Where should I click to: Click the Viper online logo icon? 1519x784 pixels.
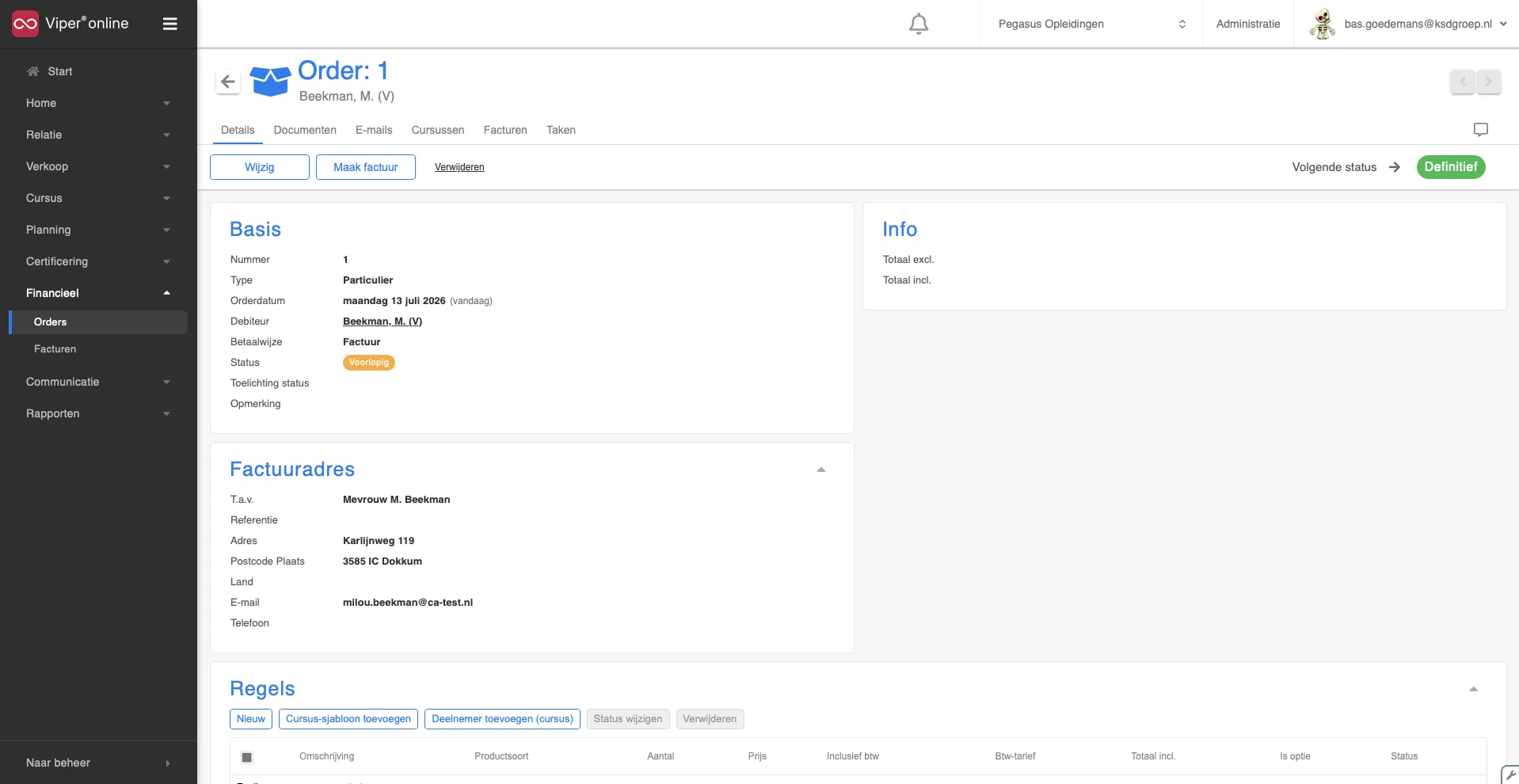click(25, 24)
